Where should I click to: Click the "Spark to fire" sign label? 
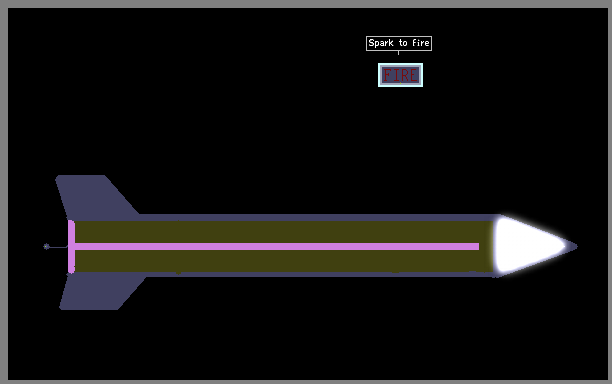pos(399,43)
